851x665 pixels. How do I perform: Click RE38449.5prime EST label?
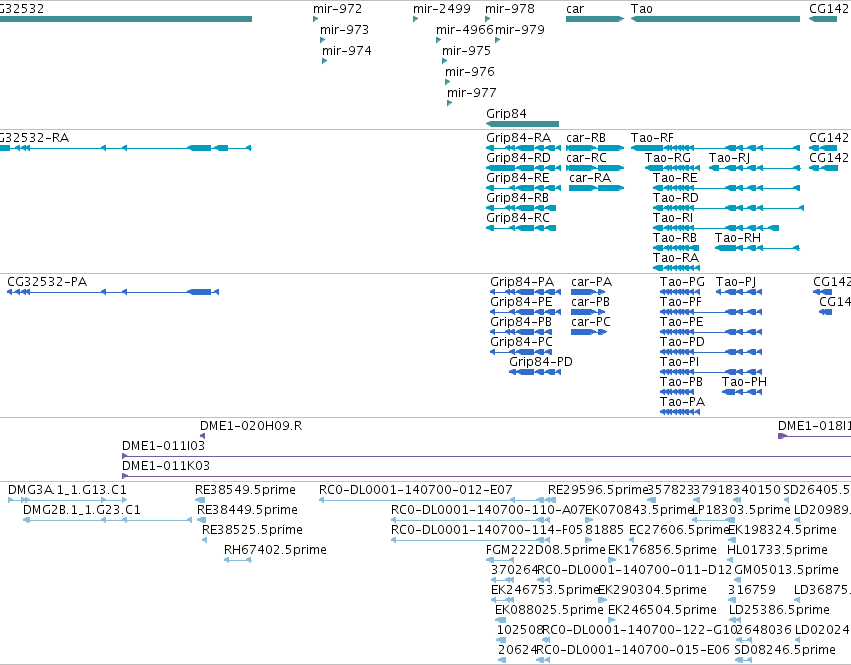point(247,510)
